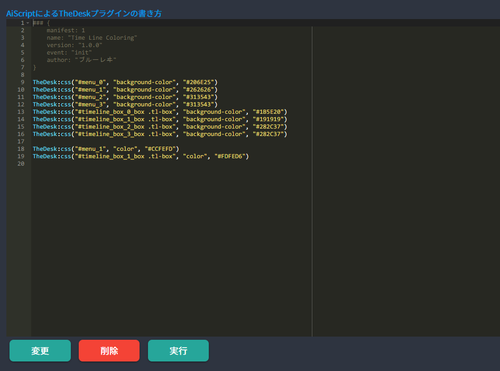Open the AiScriptによるTheDeskプラグインの書き方 link
The width and height of the screenshot is (500, 371).
click(84, 14)
